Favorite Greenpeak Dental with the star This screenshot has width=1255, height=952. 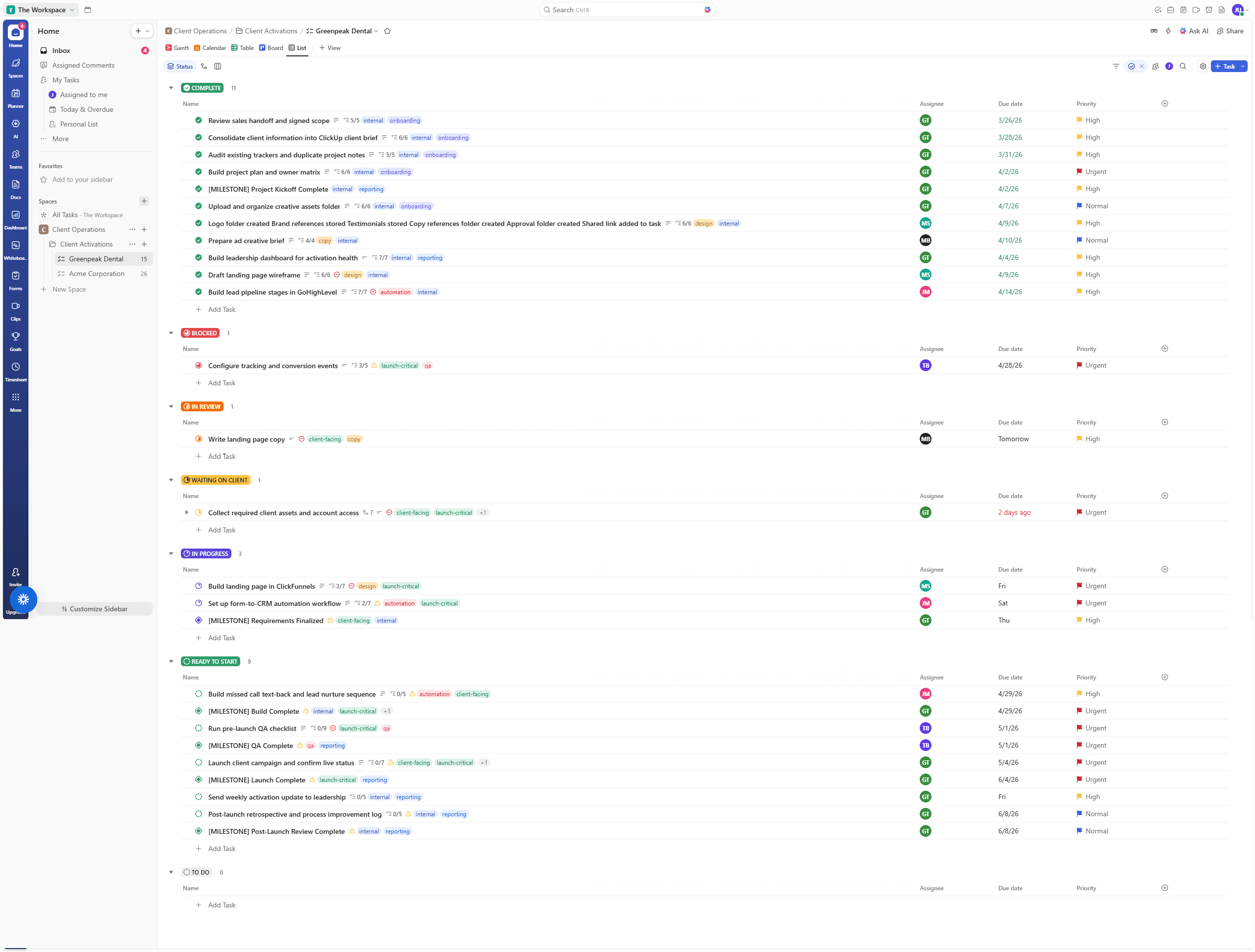(387, 31)
